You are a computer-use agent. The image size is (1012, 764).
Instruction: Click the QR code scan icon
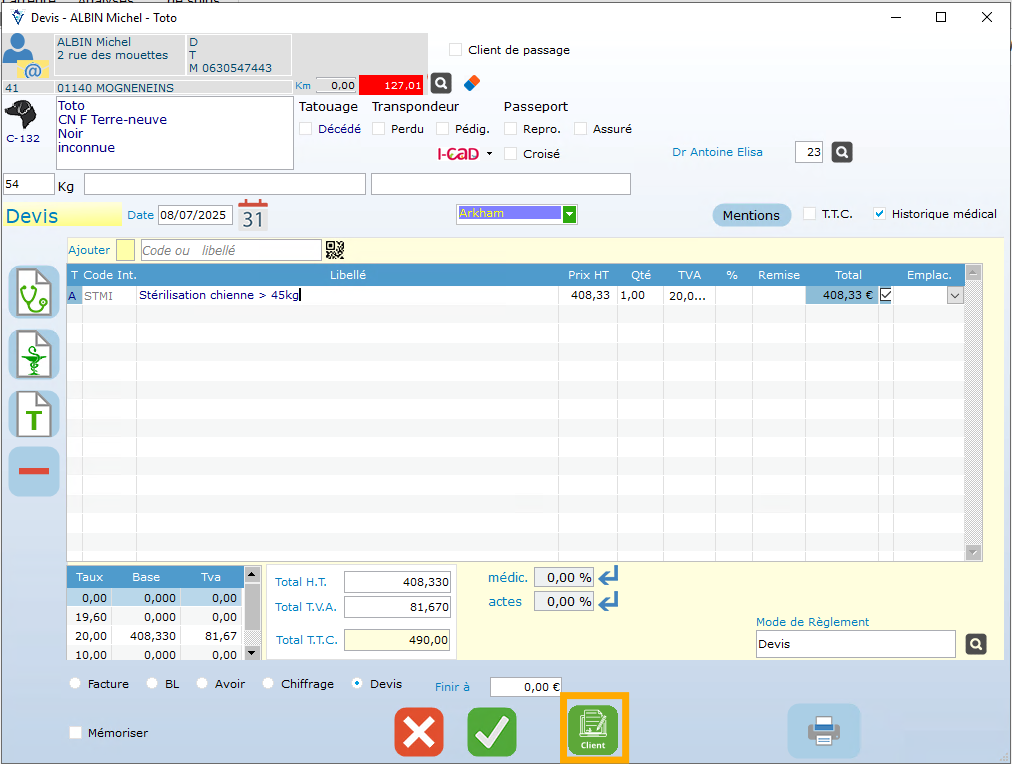(x=334, y=250)
